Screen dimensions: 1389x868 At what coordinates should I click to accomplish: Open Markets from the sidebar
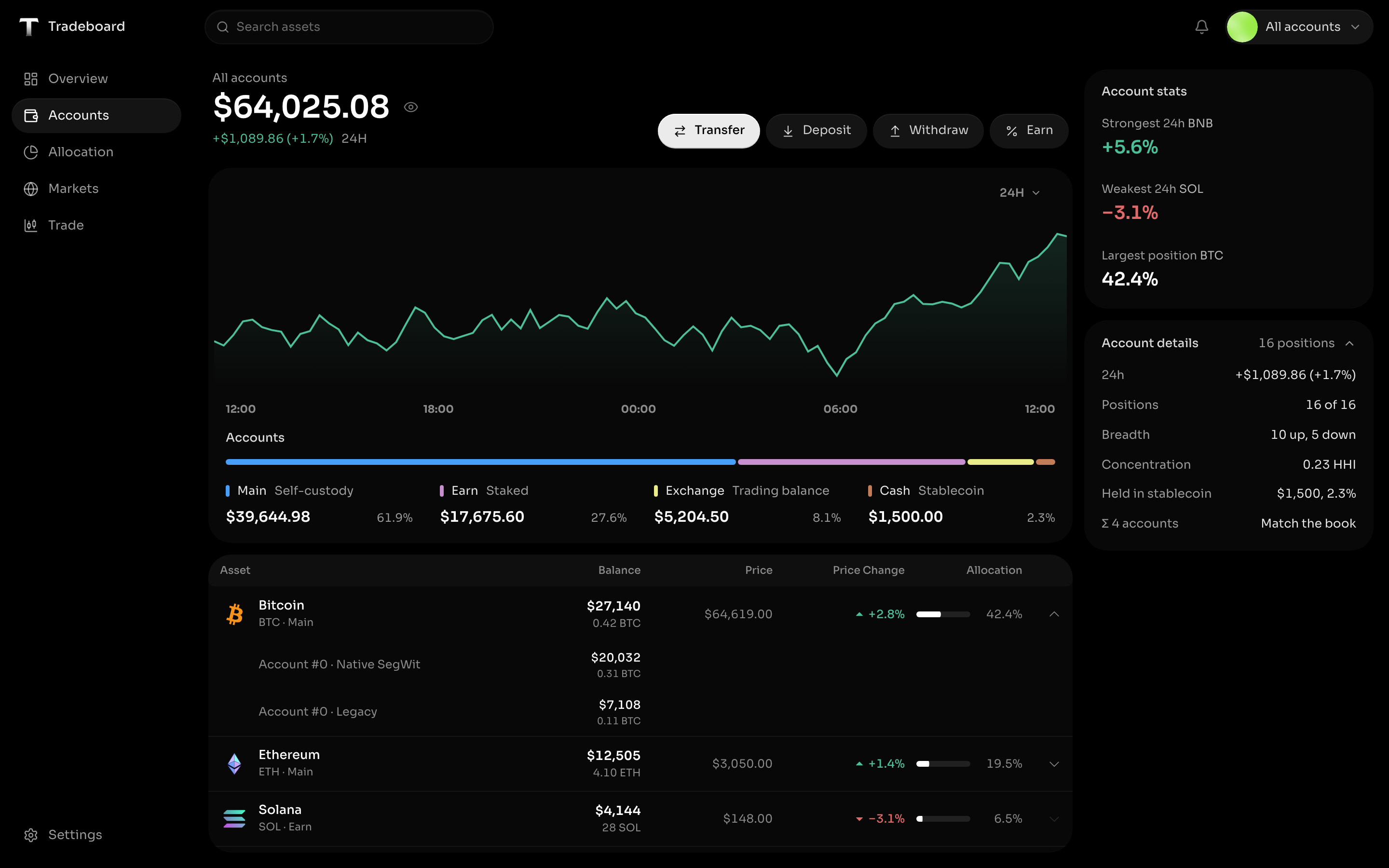pyautogui.click(x=96, y=189)
